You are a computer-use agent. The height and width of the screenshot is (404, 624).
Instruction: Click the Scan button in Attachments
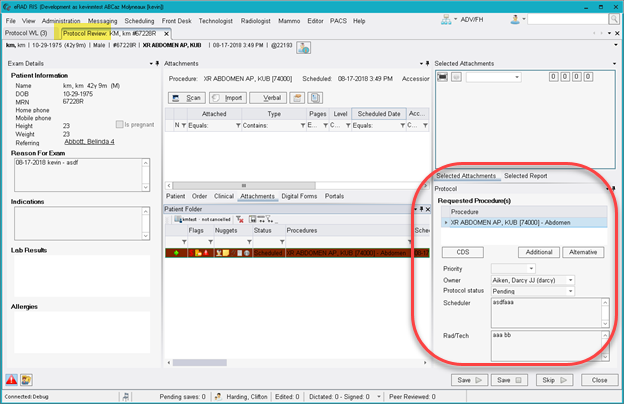click(x=187, y=98)
